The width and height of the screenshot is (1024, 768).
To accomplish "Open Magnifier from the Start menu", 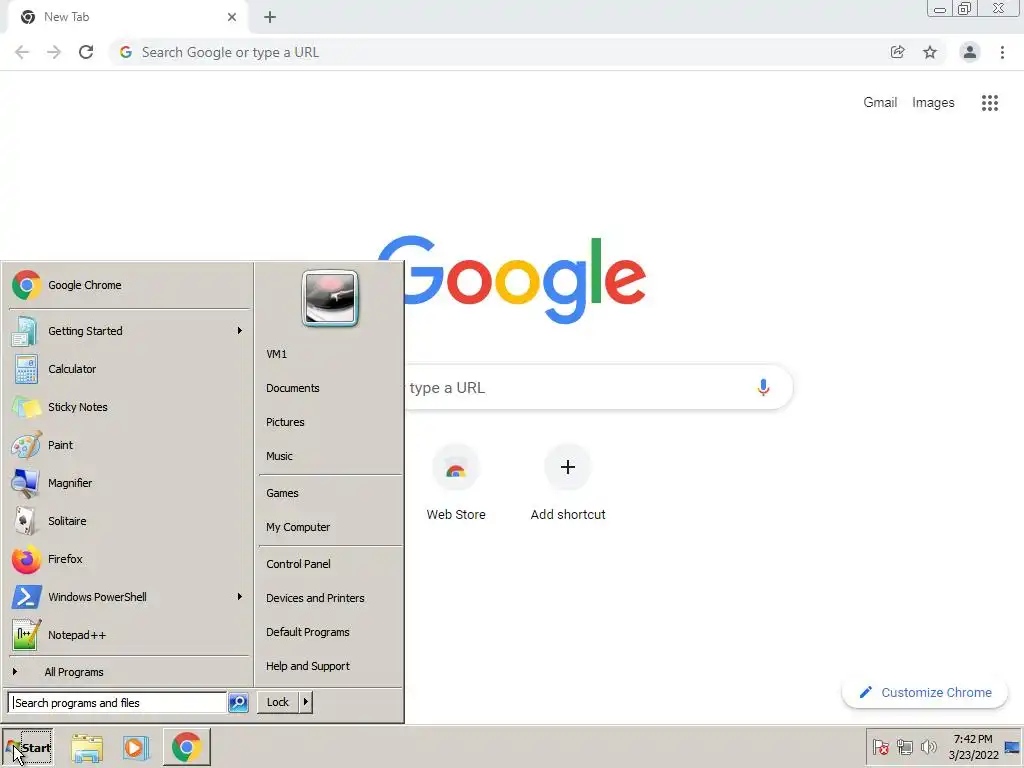I will point(129,483).
